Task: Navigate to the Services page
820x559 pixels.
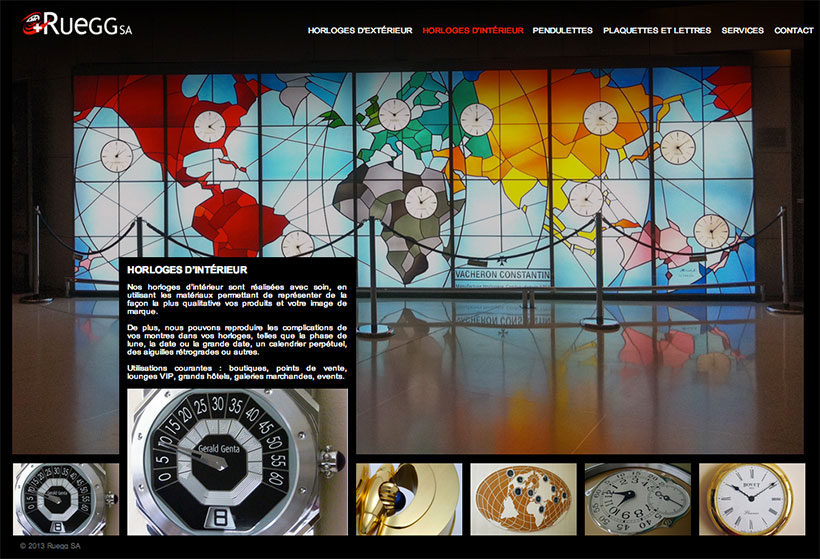Action: tap(743, 30)
